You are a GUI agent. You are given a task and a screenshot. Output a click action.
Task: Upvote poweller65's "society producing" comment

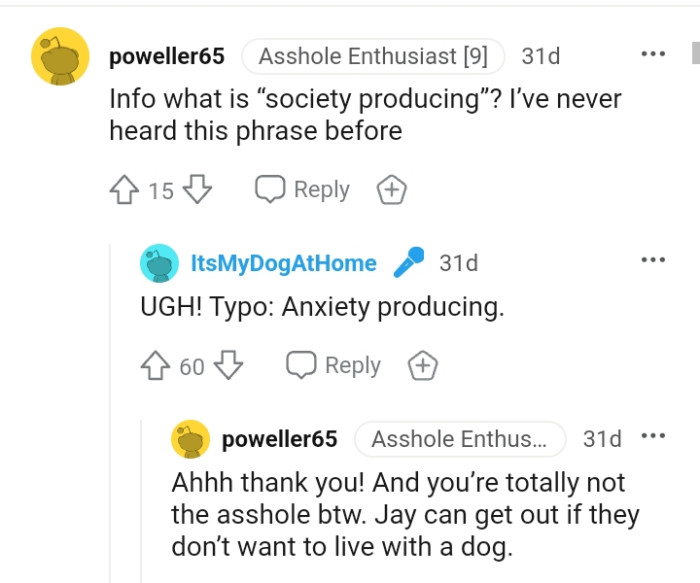(x=124, y=189)
